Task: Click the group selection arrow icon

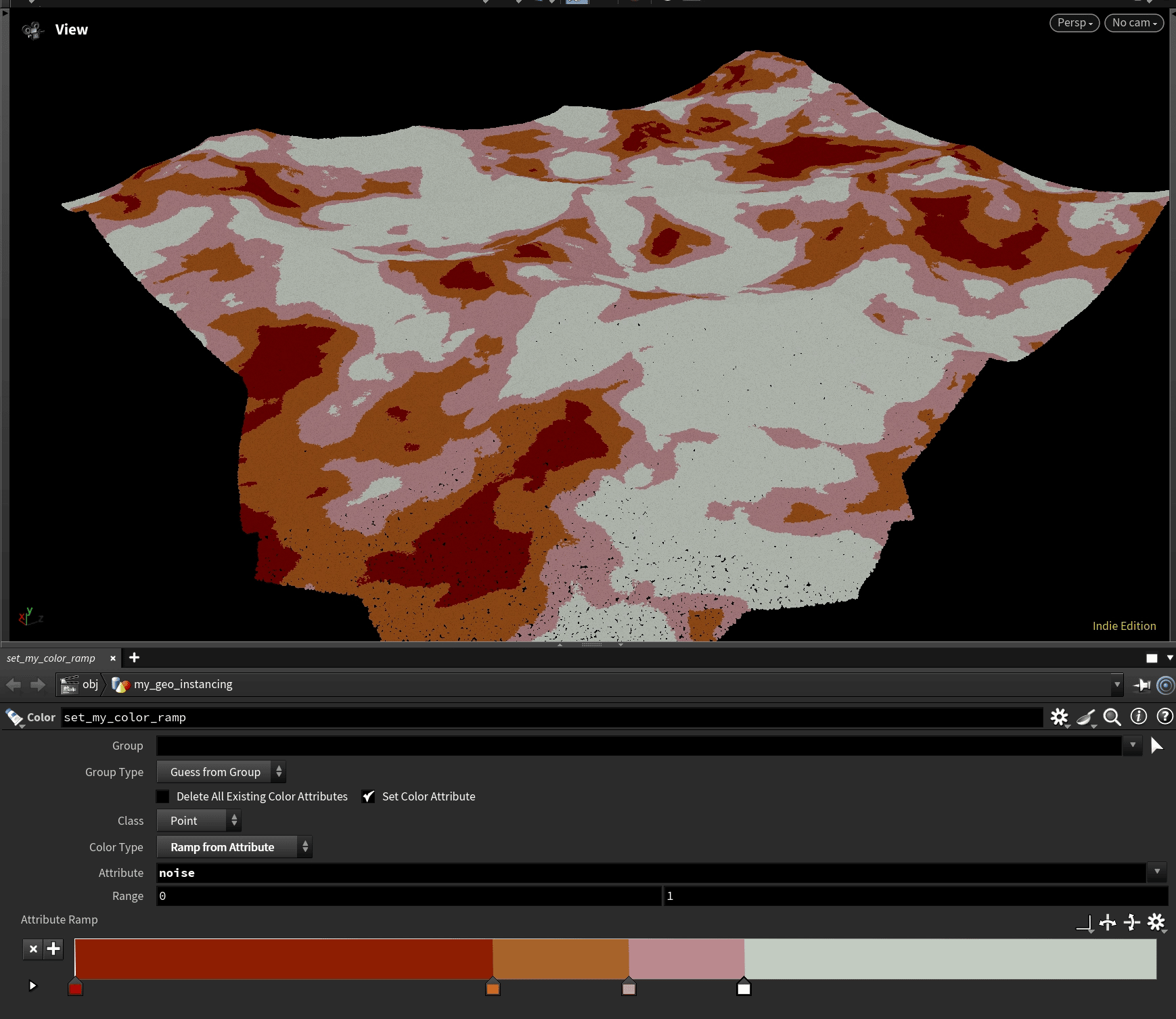Action: pyautogui.click(x=1156, y=746)
